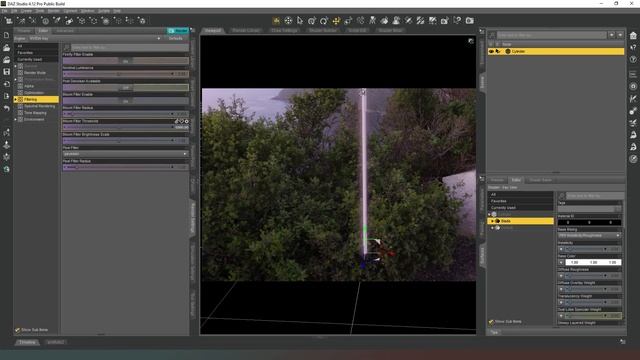Toggle Show Sub Items in Surfaces pane
The image size is (640, 360).
pos(491,322)
